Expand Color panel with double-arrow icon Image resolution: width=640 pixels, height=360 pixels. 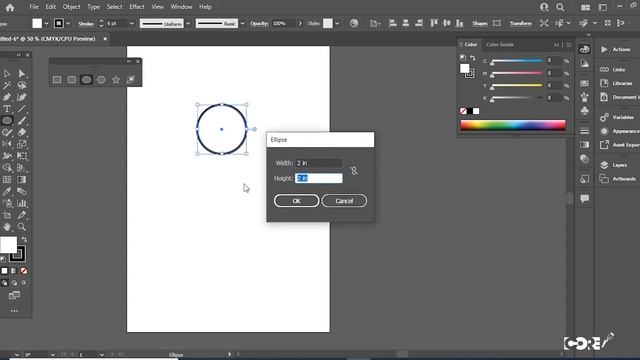pyautogui.click(x=556, y=44)
